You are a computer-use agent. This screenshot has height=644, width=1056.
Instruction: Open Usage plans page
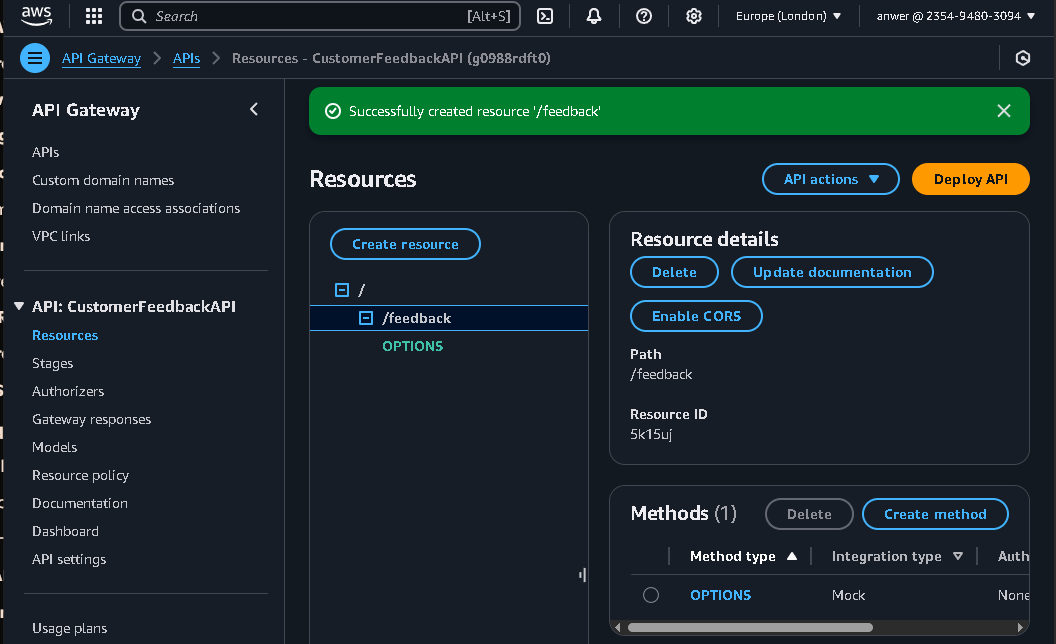[69, 629]
